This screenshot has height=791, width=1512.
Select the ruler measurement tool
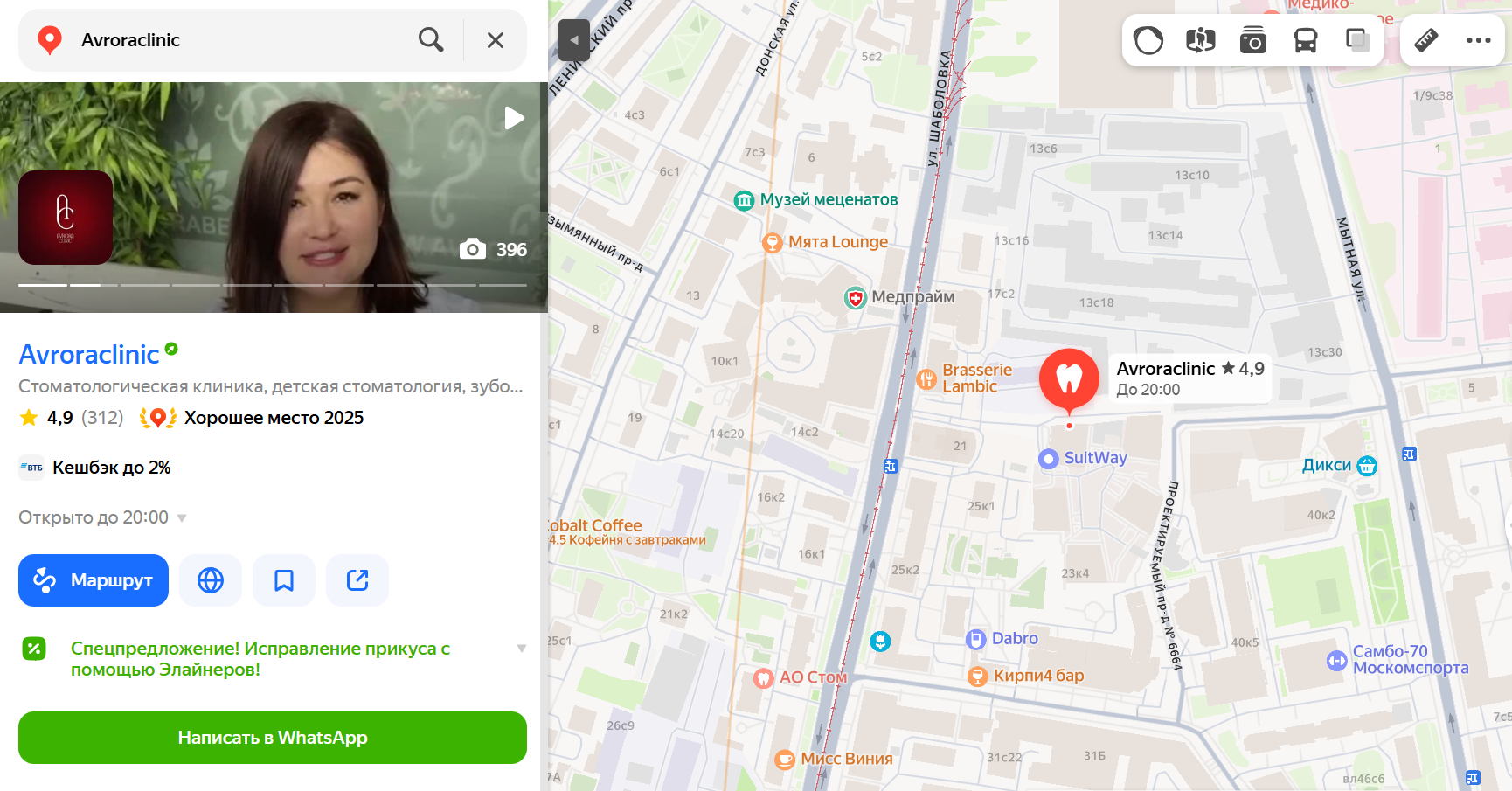[1426, 40]
